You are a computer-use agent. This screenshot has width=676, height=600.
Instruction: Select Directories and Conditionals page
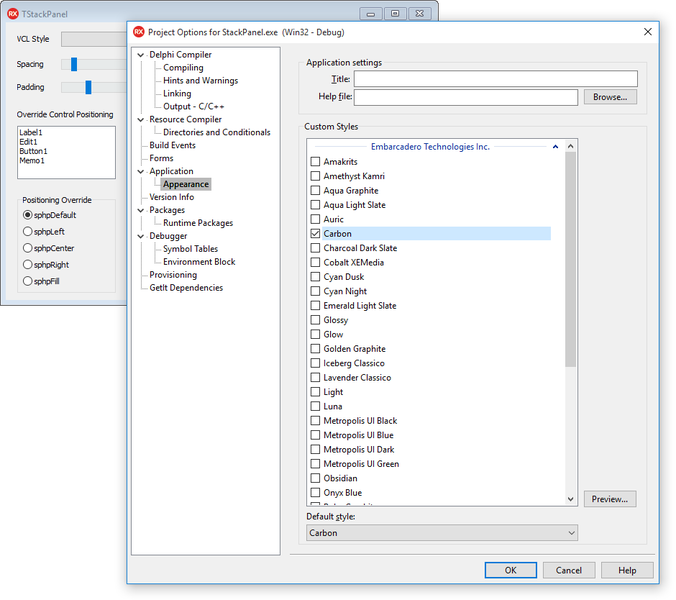point(216,132)
